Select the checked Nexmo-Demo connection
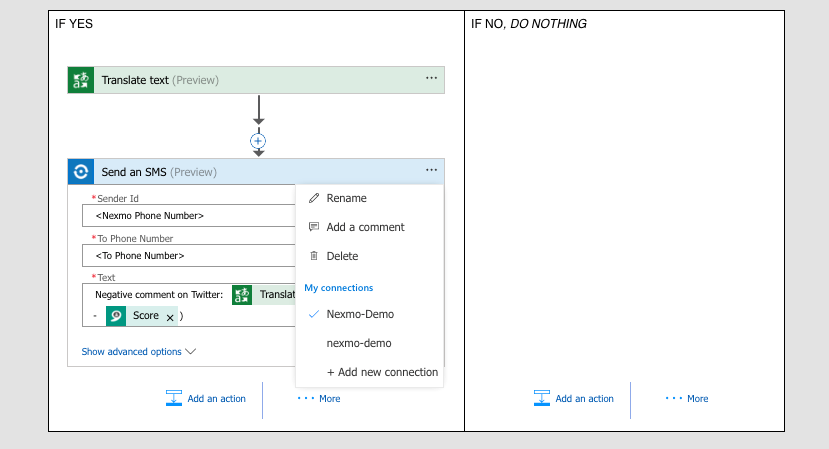The image size is (829, 449). pyautogui.click(x=360, y=314)
